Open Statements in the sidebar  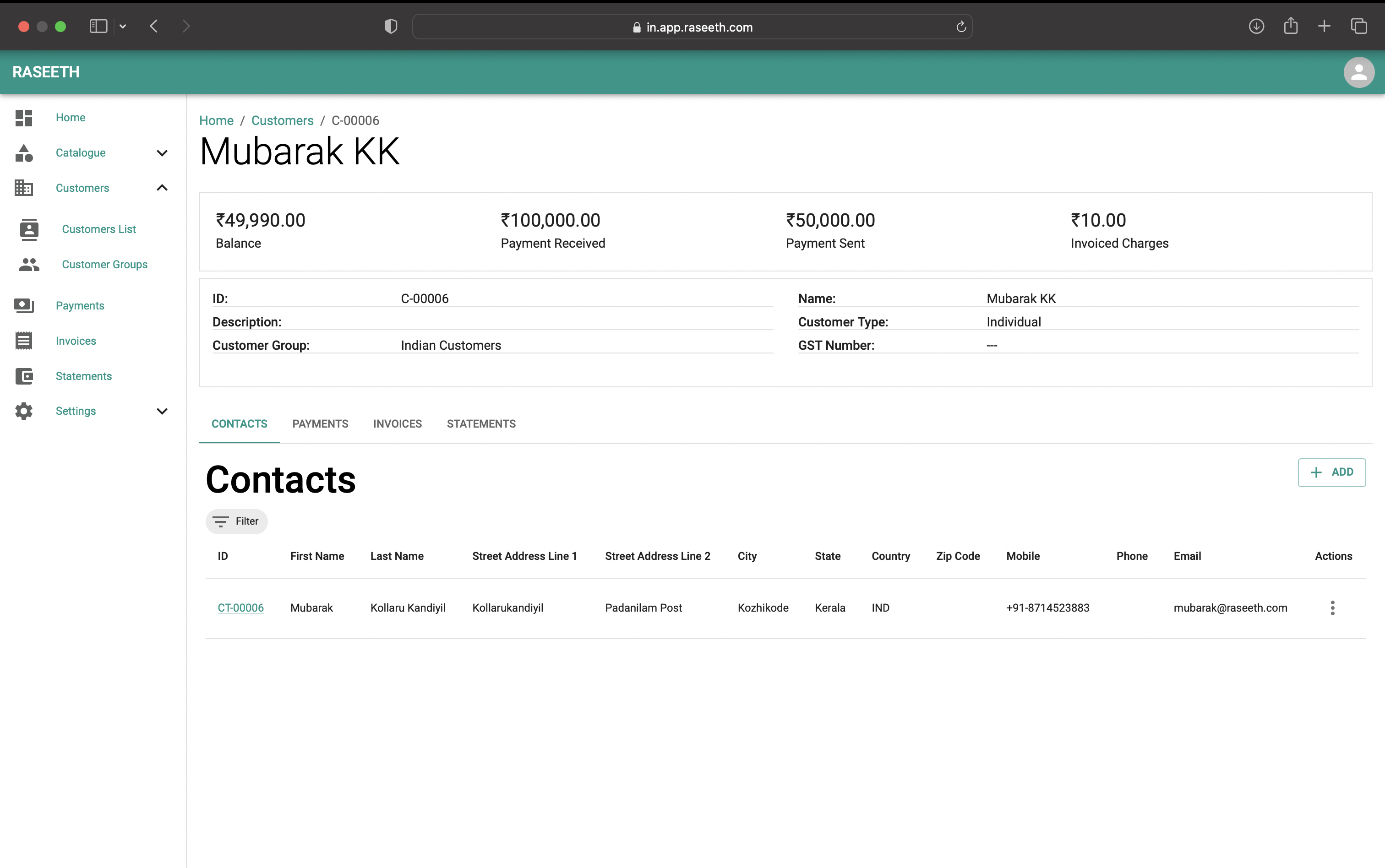84,376
